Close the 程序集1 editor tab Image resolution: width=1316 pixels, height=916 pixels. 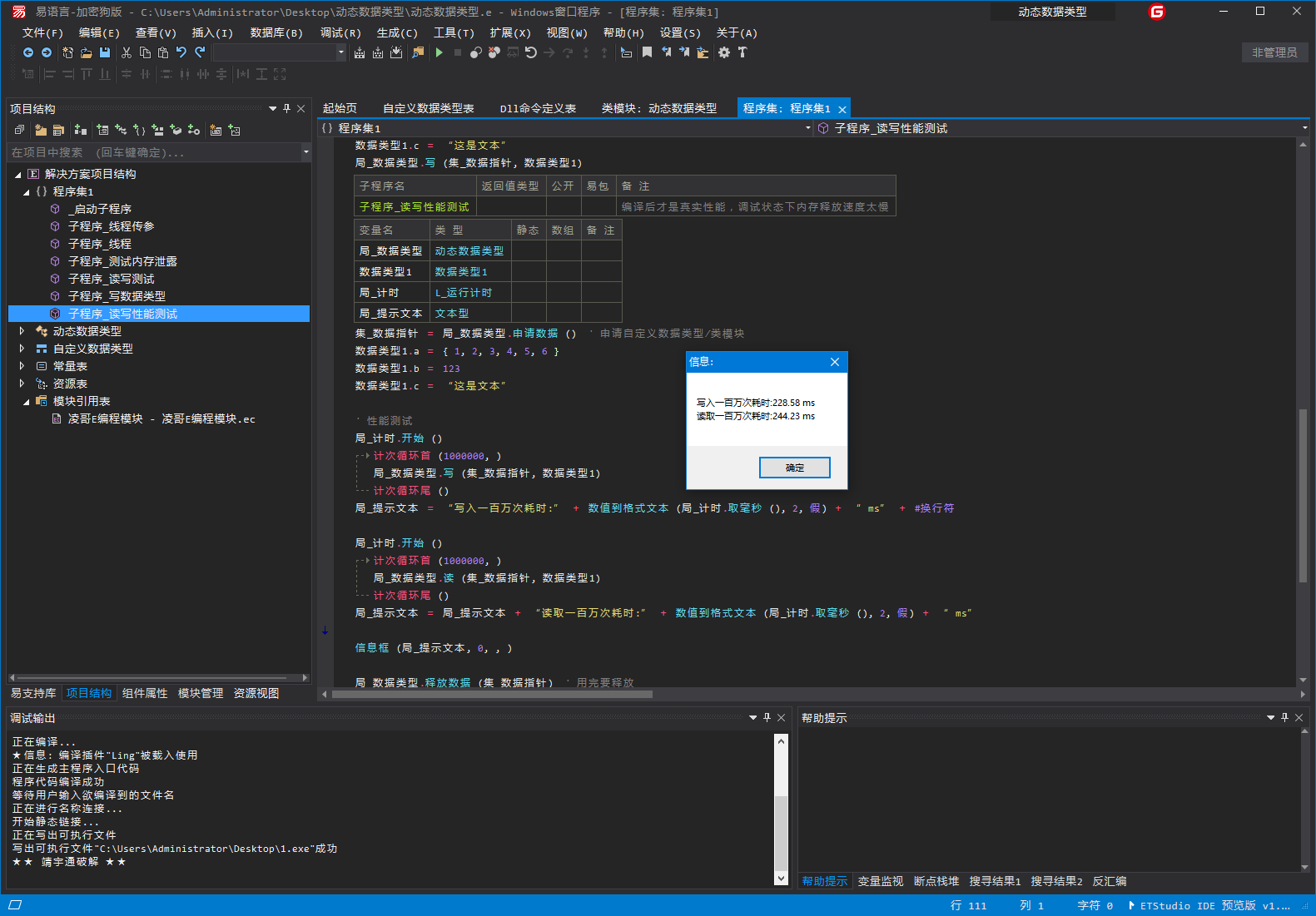click(x=842, y=109)
